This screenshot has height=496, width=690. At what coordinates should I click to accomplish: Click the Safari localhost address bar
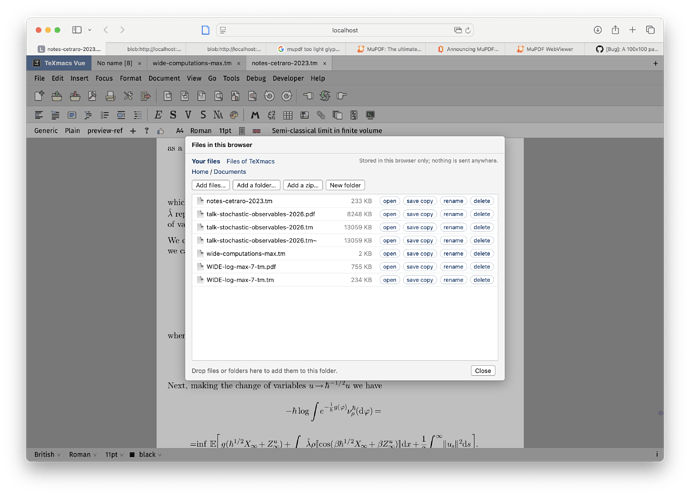345,30
